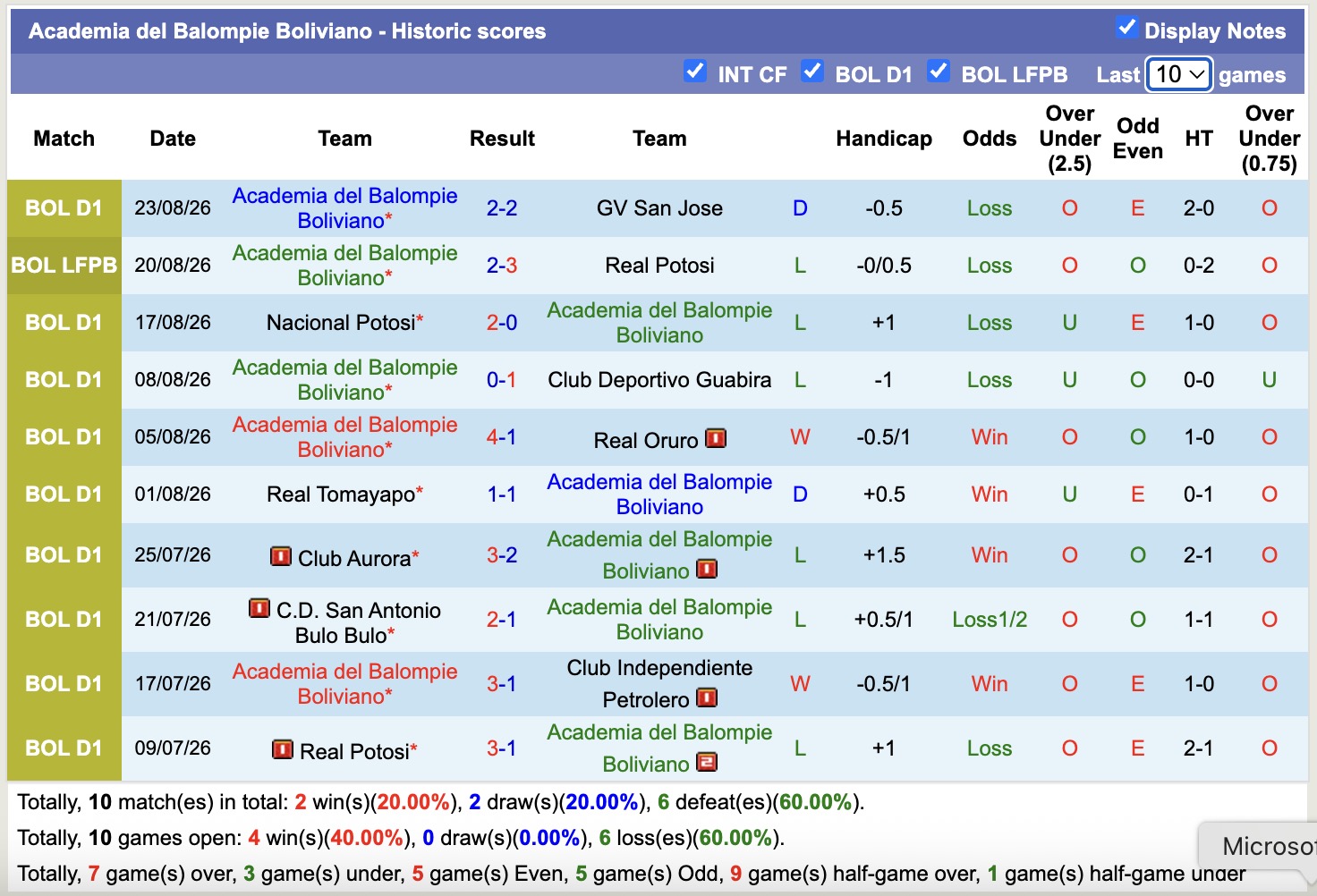Click the red card icon before Club Aurora
Viewport: 1317px width, 896px height.
click(281, 556)
